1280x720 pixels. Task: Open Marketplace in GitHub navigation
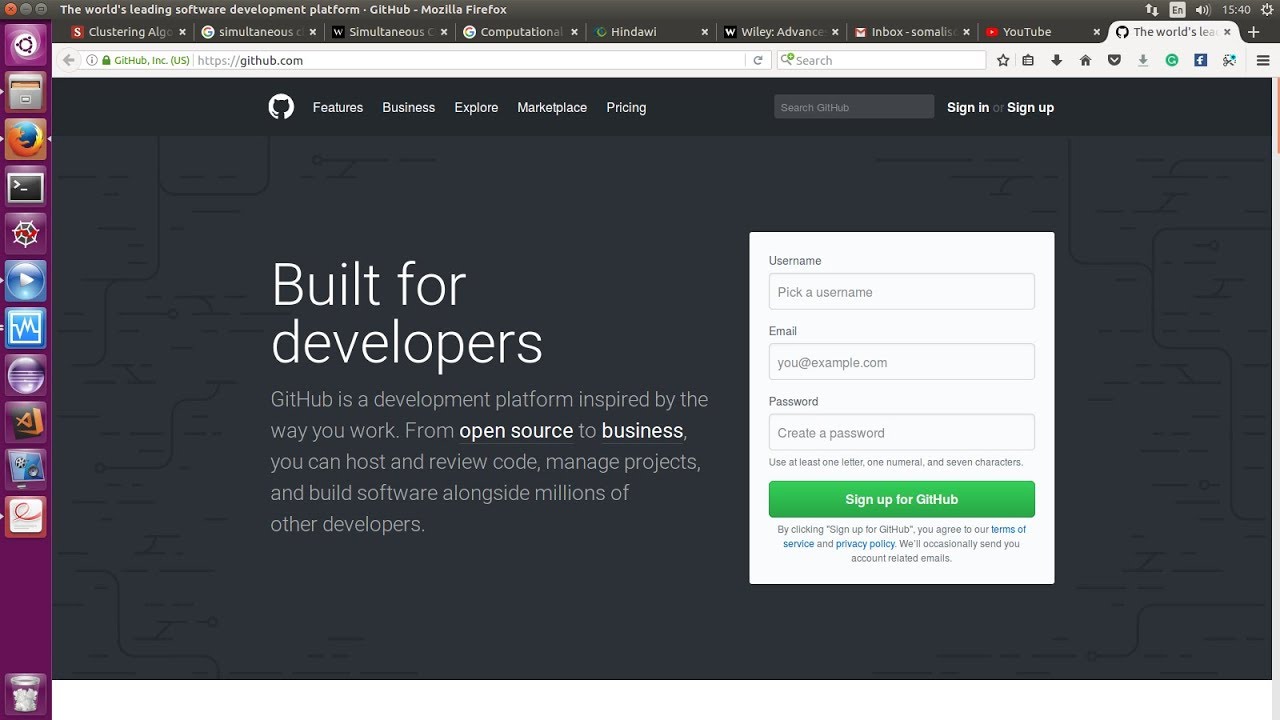coord(552,107)
